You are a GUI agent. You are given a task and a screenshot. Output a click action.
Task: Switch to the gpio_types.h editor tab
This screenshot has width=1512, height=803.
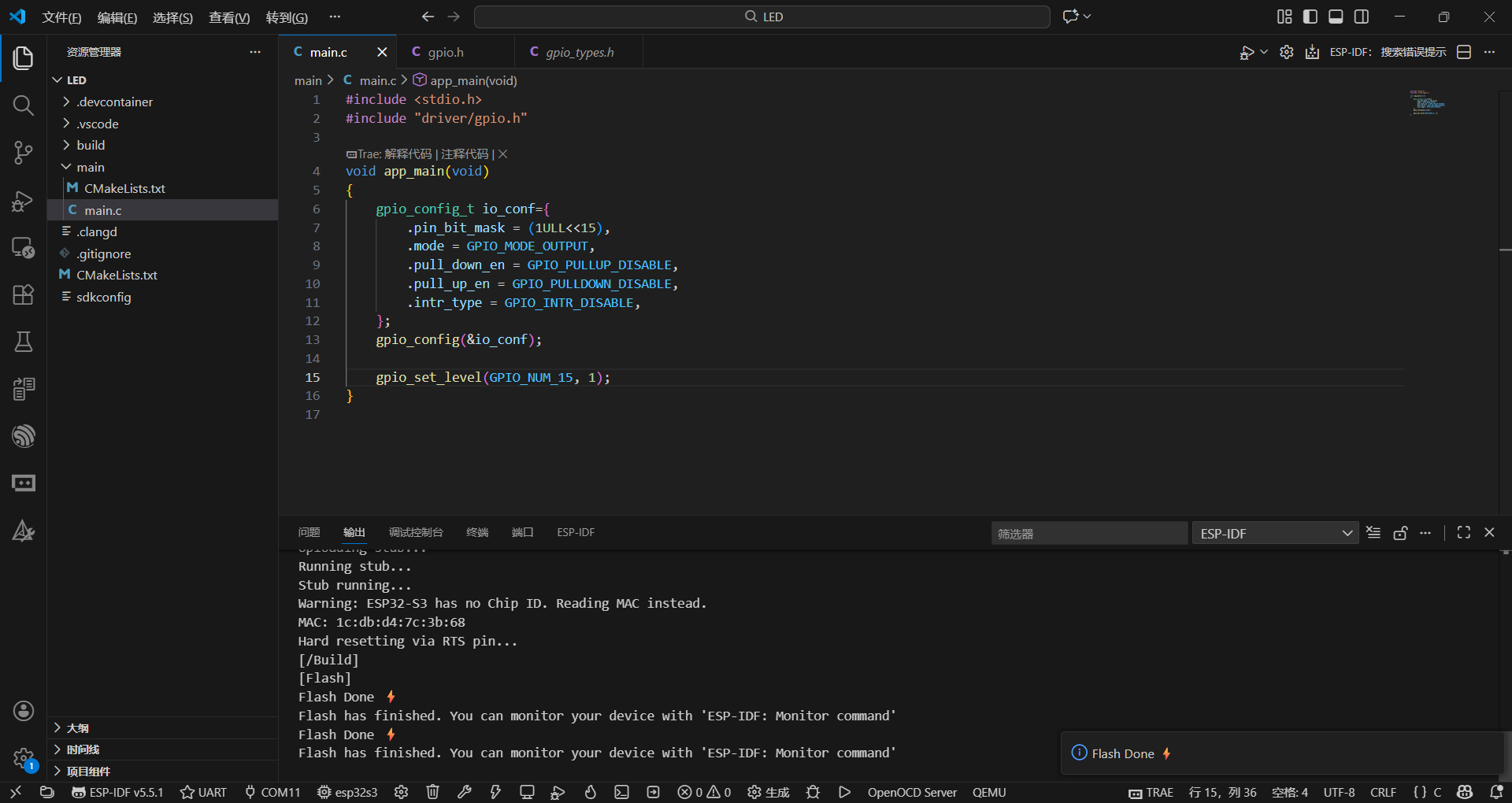[579, 52]
